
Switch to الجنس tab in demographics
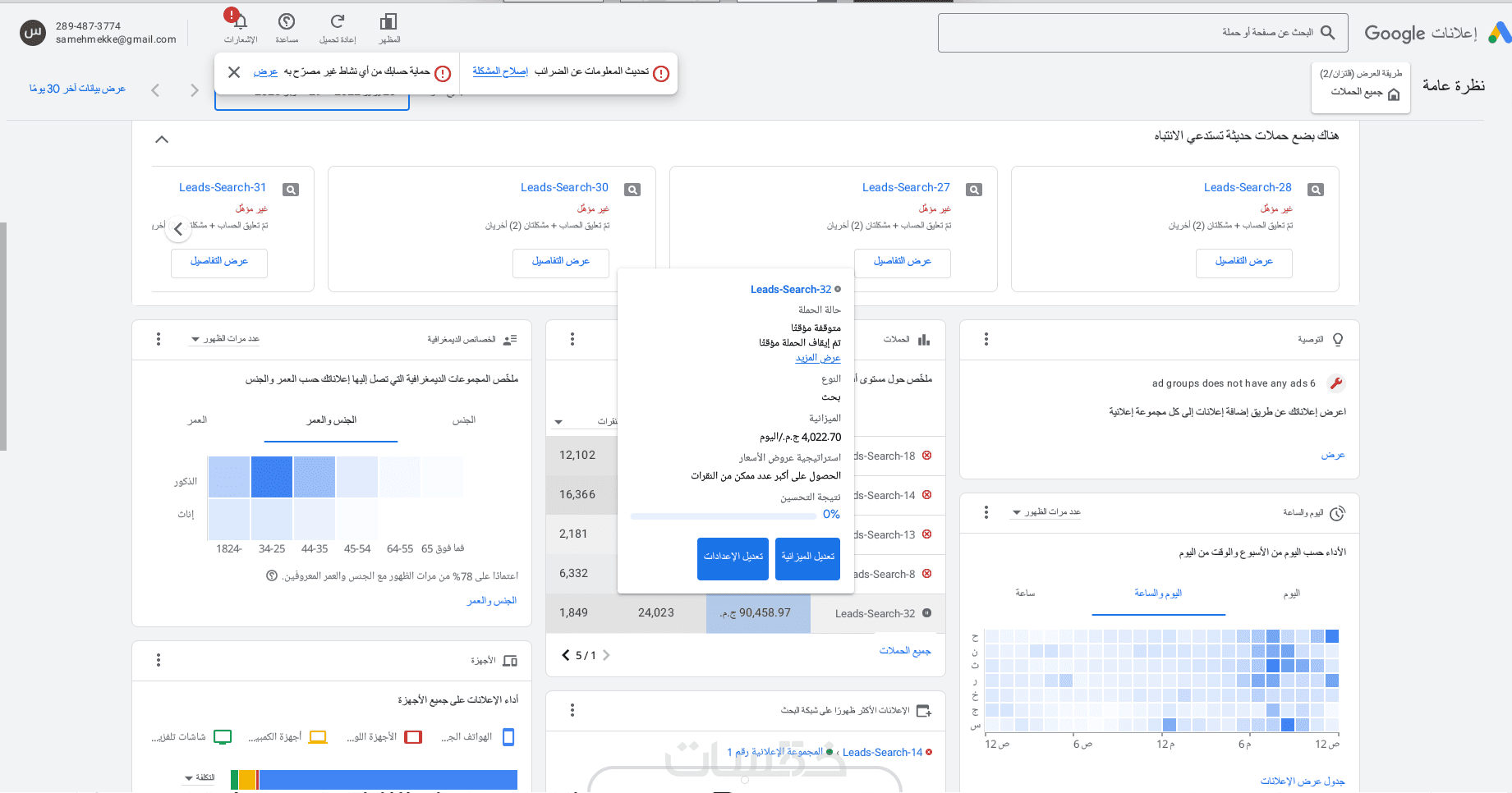(x=464, y=420)
